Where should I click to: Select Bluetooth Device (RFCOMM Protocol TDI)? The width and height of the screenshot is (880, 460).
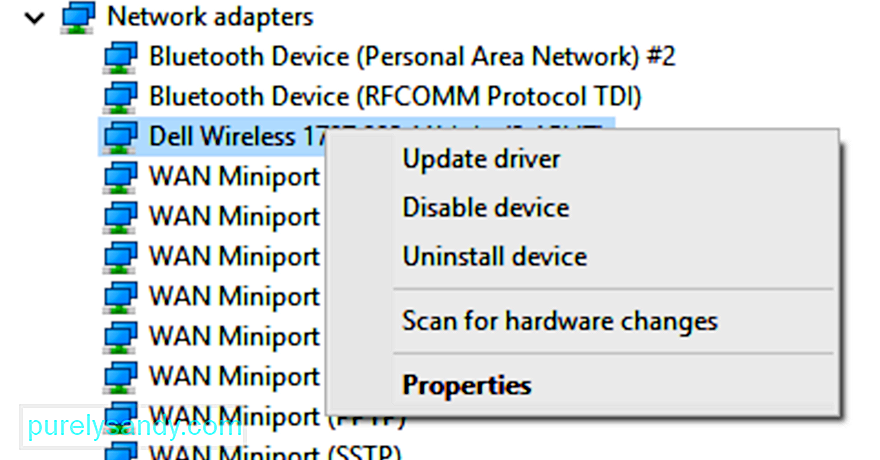395,96
